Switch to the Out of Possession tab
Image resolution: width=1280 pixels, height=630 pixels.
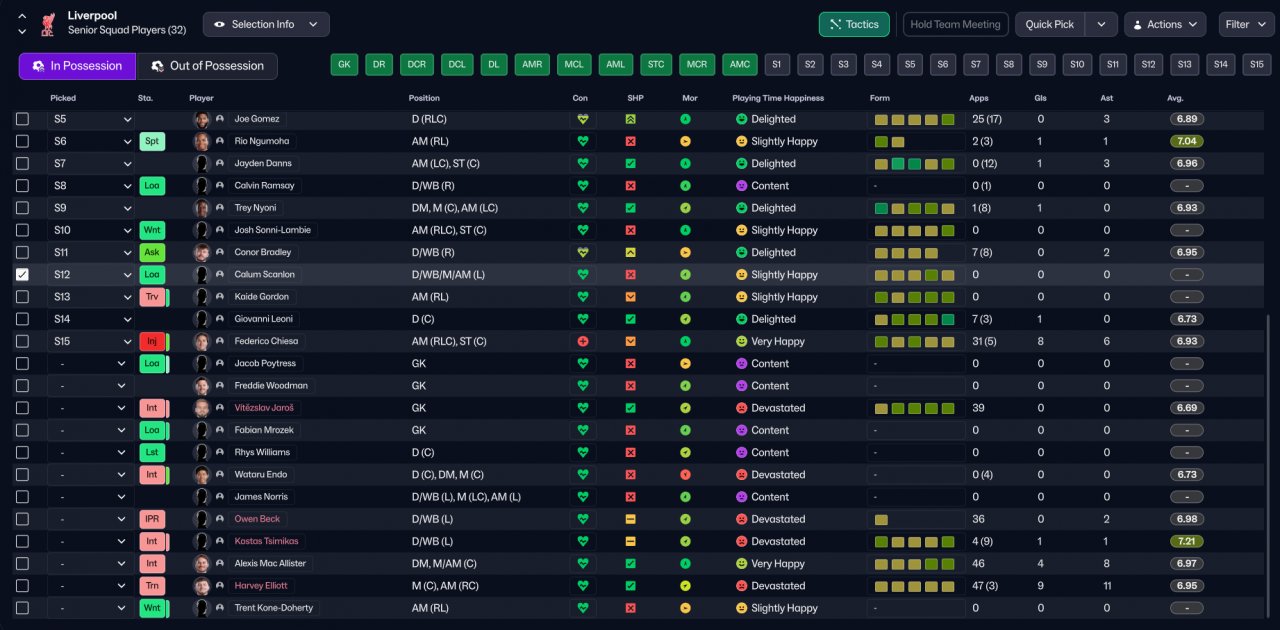tap(207, 66)
